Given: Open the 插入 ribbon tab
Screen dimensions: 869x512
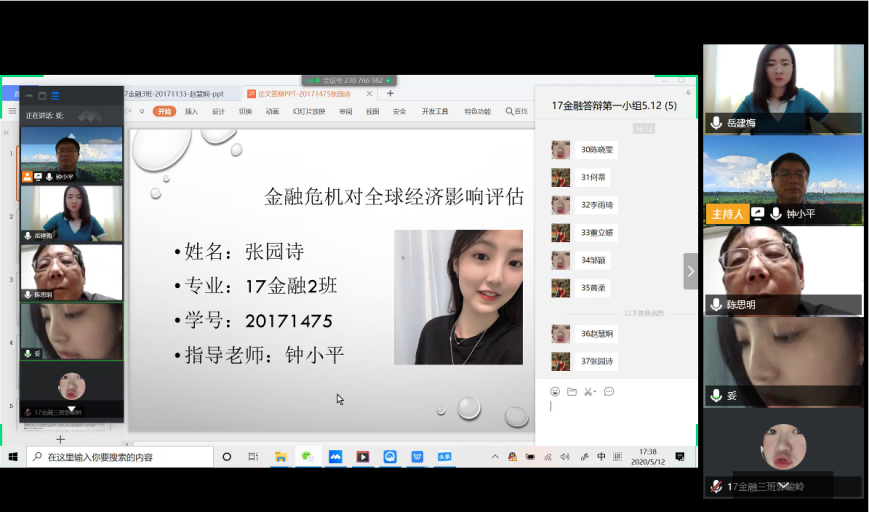Looking at the screenshot, I should (x=191, y=112).
